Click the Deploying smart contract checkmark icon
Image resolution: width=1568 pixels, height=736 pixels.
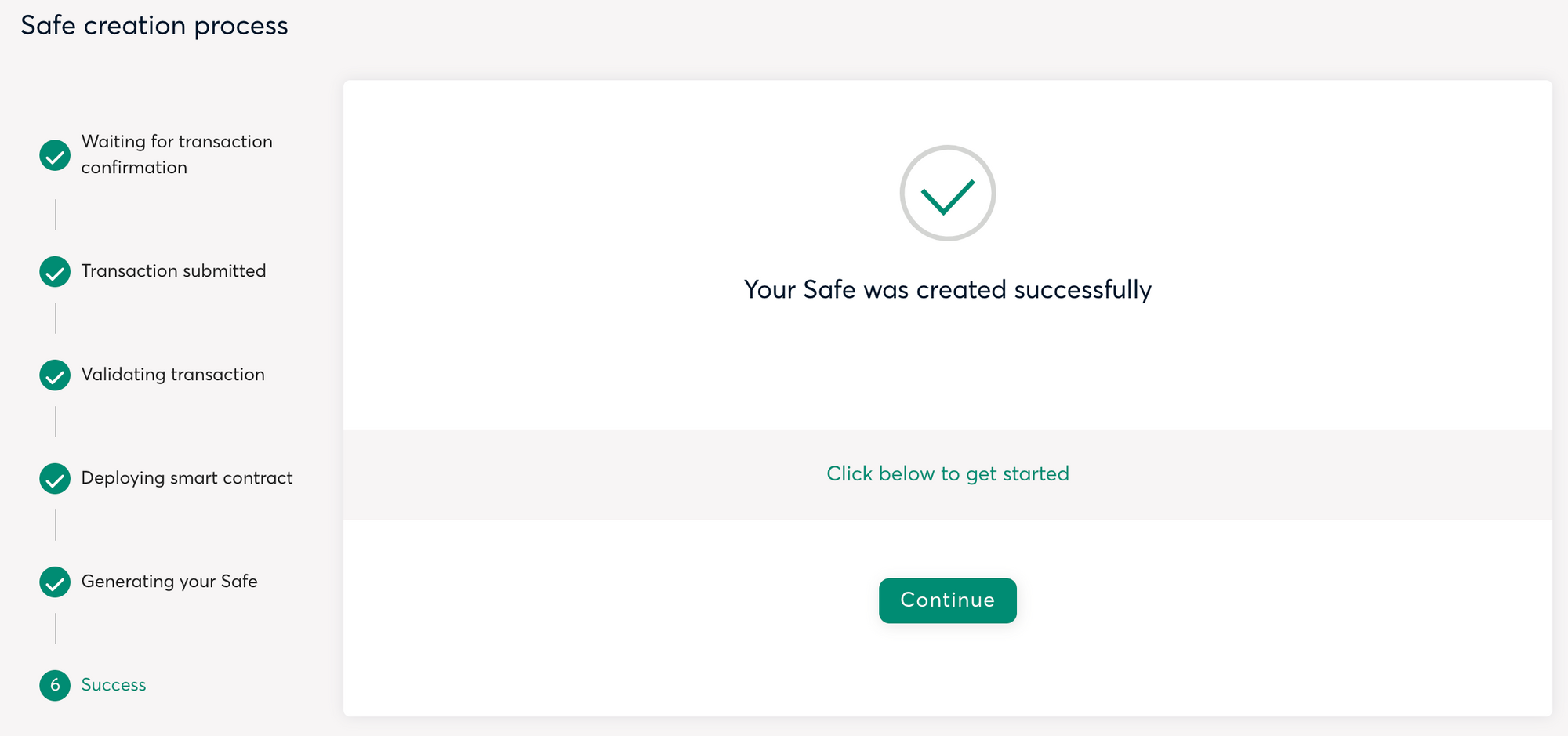[x=55, y=478]
